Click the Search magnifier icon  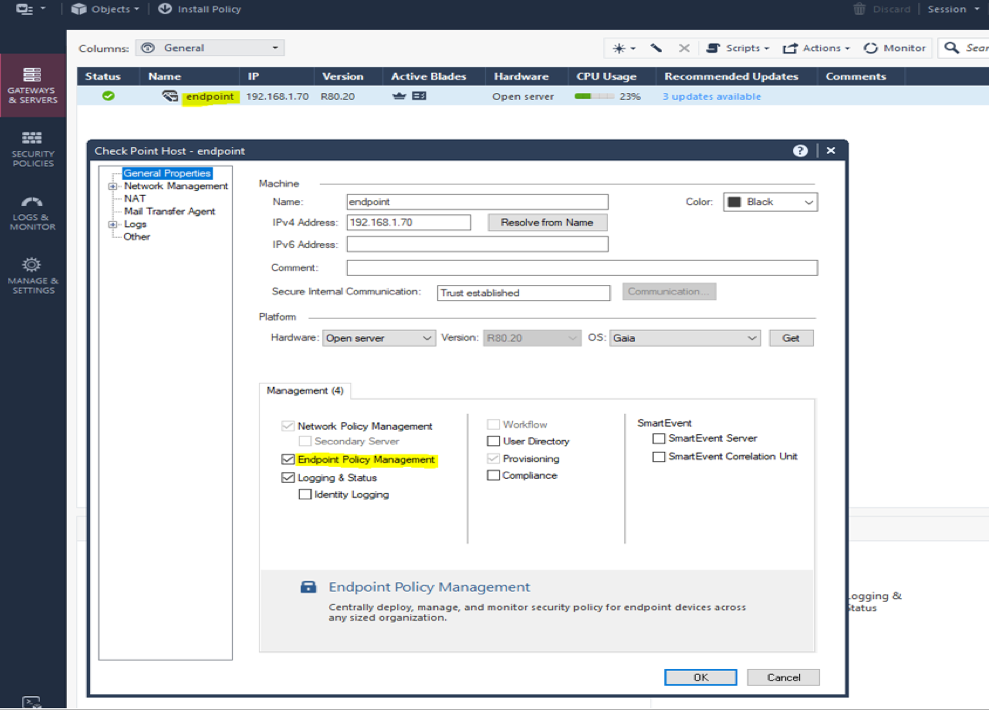coord(952,48)
